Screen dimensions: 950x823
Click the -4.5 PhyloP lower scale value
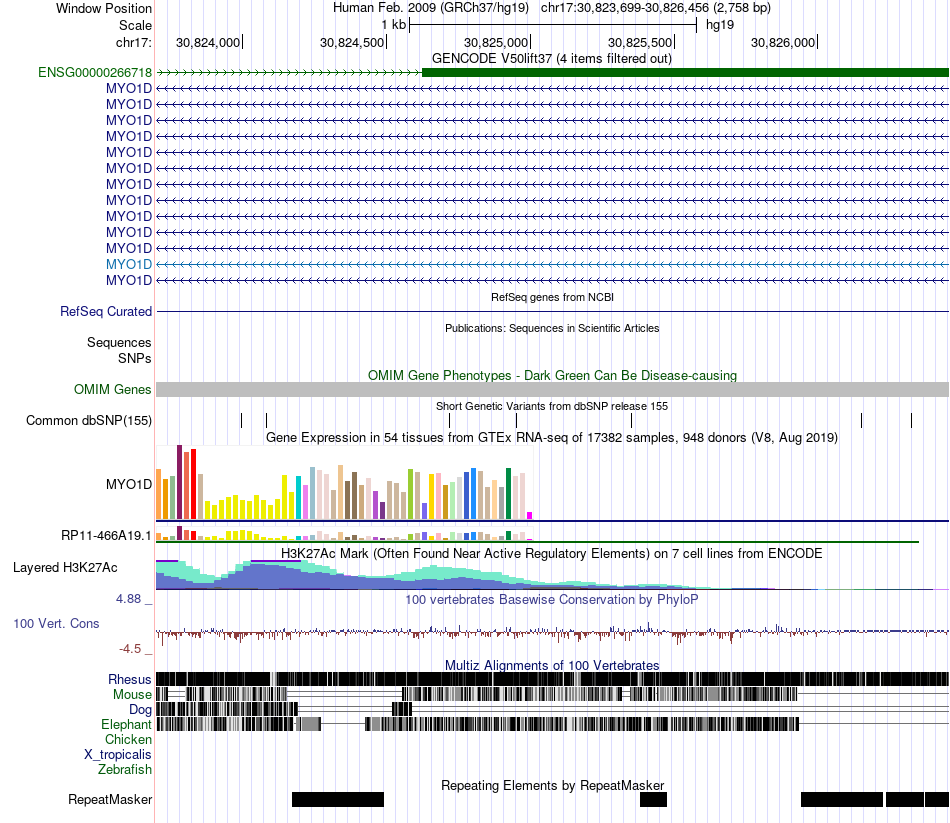coord(130,649)
